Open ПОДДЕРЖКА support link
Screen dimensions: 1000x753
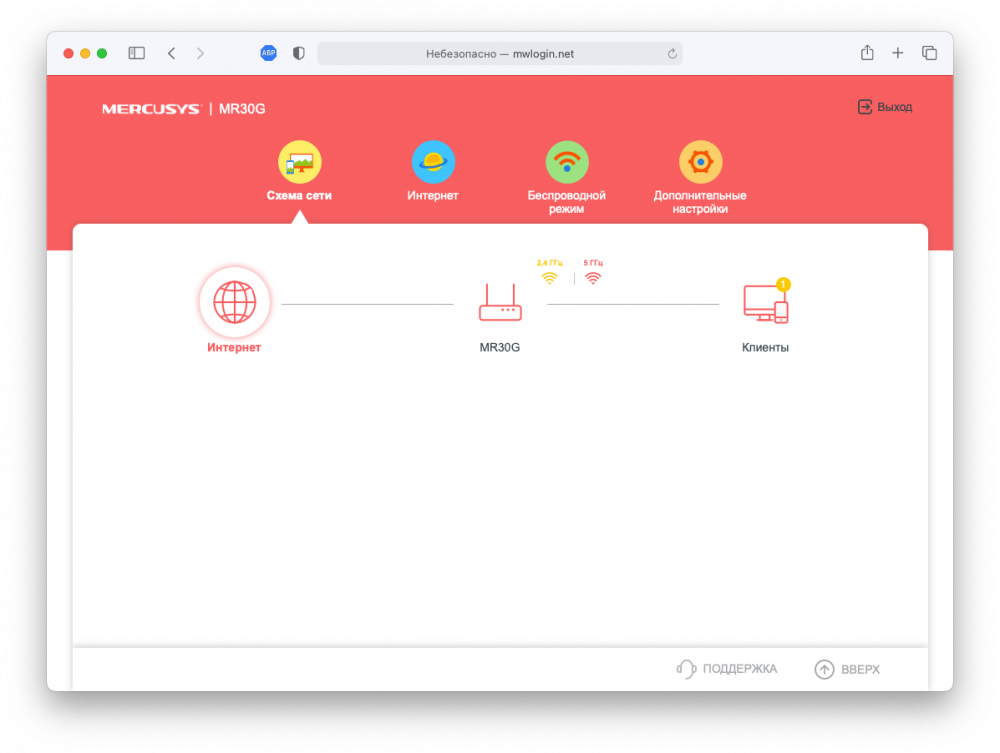(x=726, y=669)
